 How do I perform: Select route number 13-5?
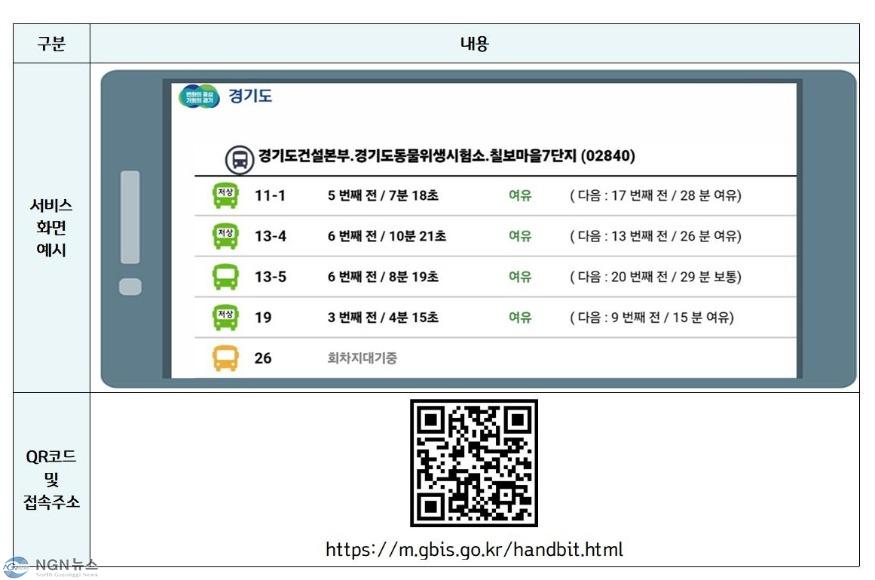[x=270, y=277]
